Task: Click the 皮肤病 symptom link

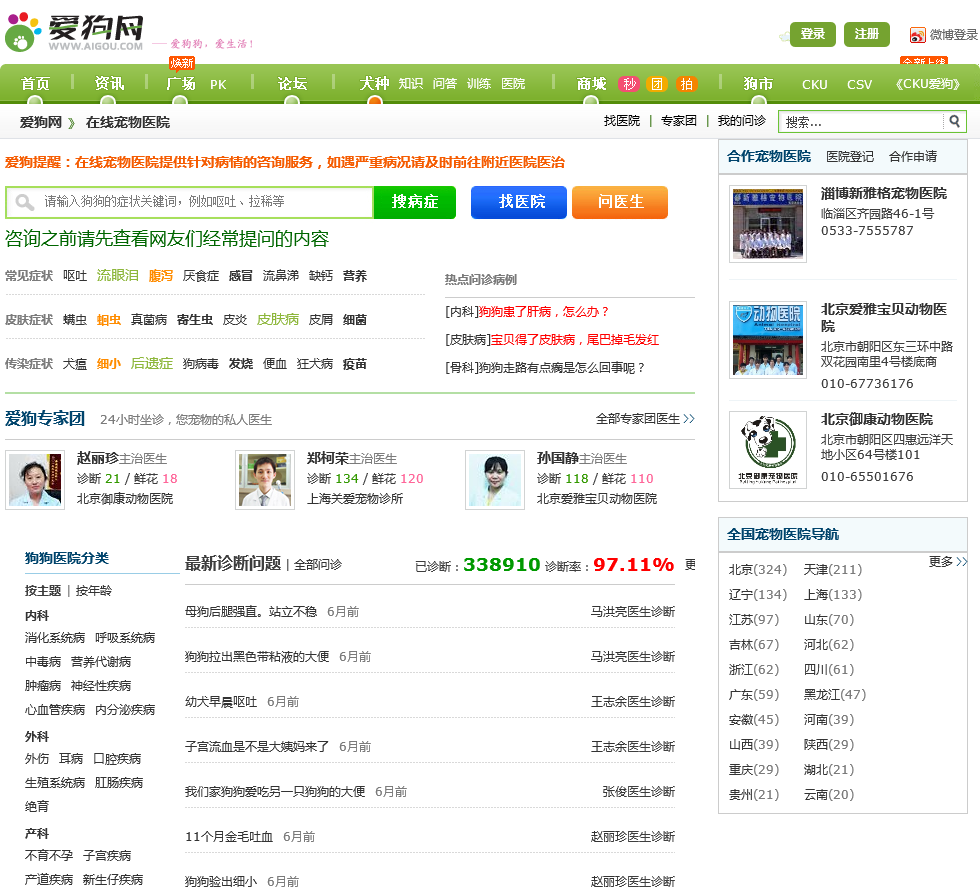Action: [278, 319]
